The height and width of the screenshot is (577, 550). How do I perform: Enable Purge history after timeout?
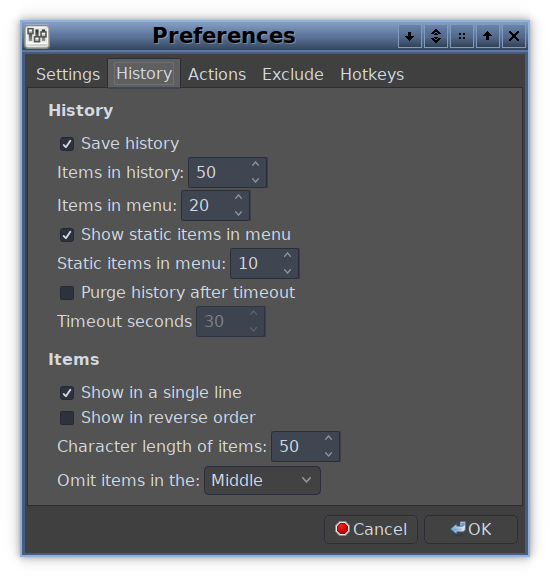pos(67,293)
